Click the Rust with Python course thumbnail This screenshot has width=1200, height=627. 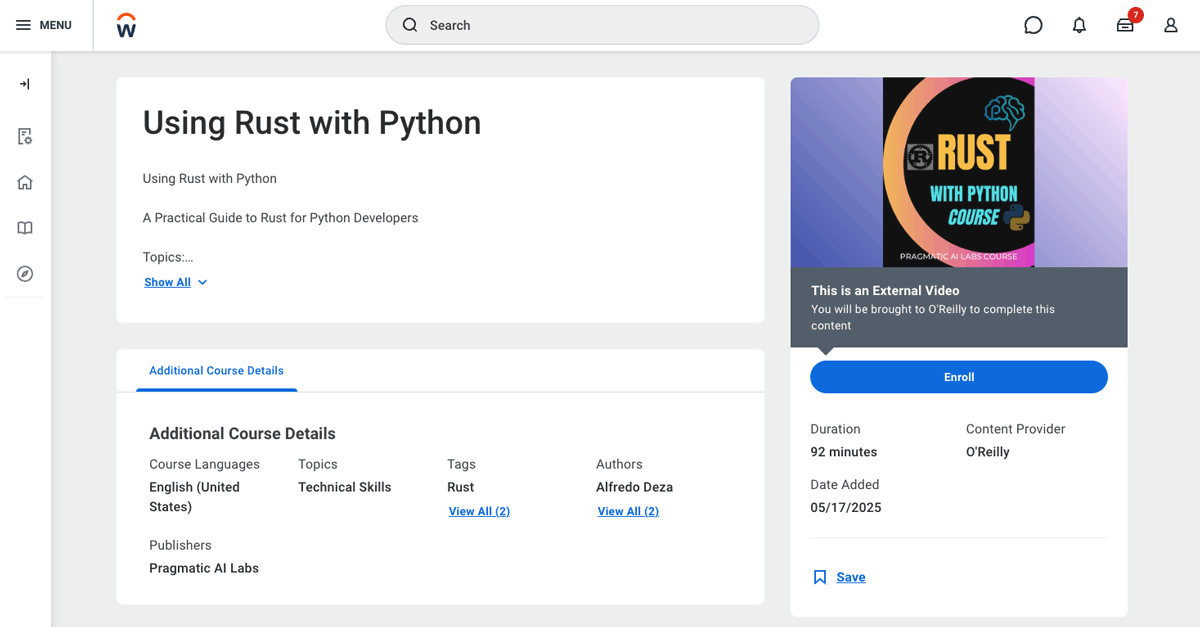pyautogui.click(x=959, y=172)
